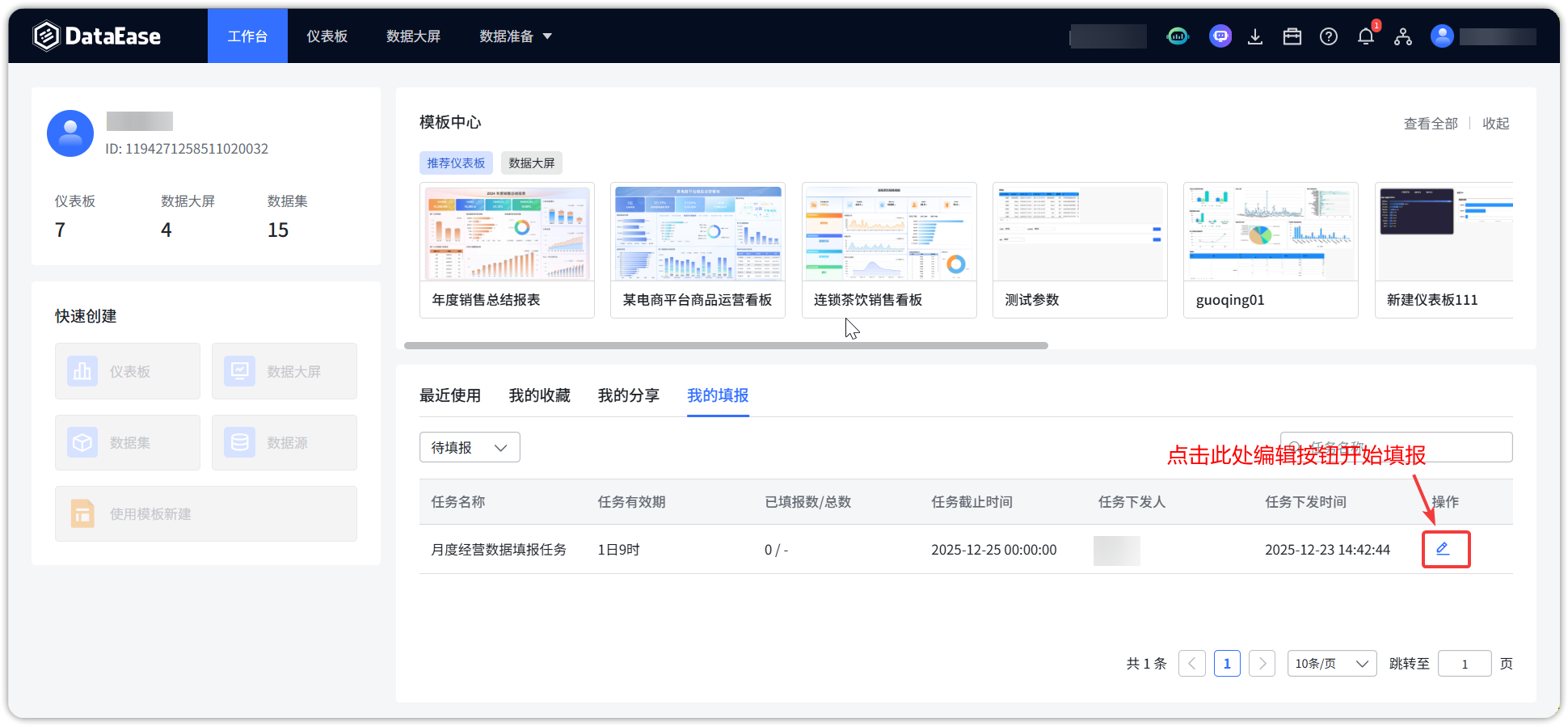1568x726 pixels.
Task: Click the 查看全部 link
Action: [1430, 124]
